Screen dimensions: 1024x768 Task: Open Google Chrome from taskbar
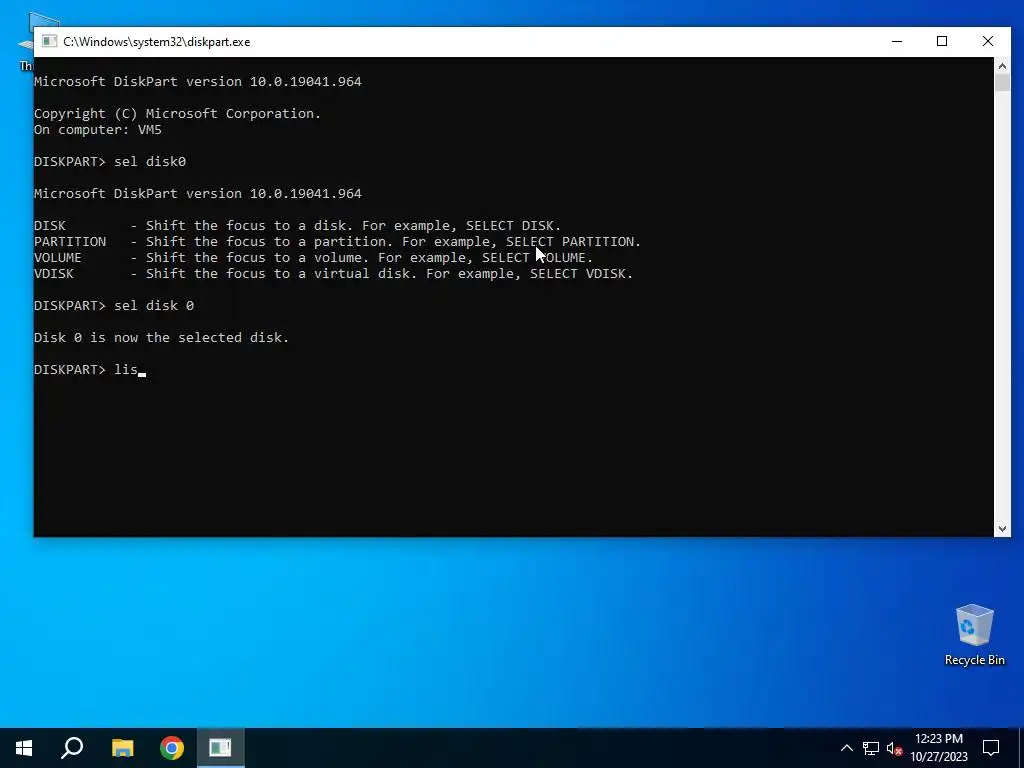(x=172, y=748)
